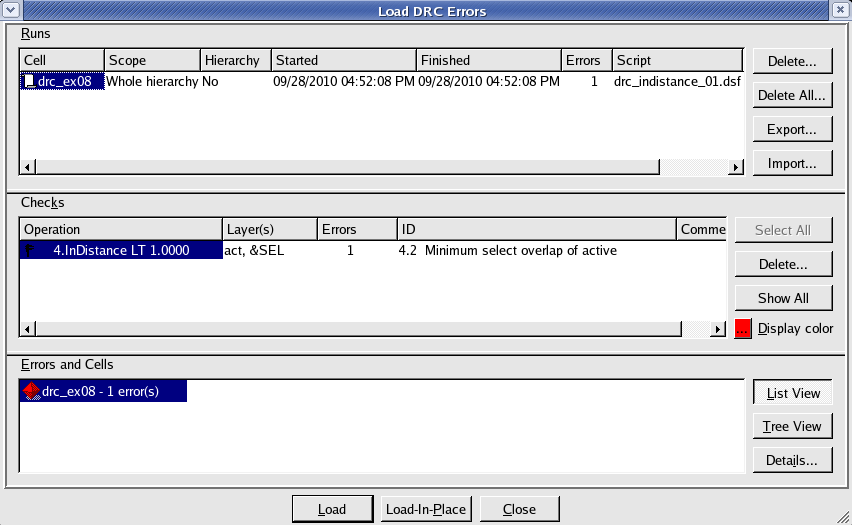Click the Runs list right scroll arrow
The width and height of the screenshot is (852, 525).
[736, 167]
